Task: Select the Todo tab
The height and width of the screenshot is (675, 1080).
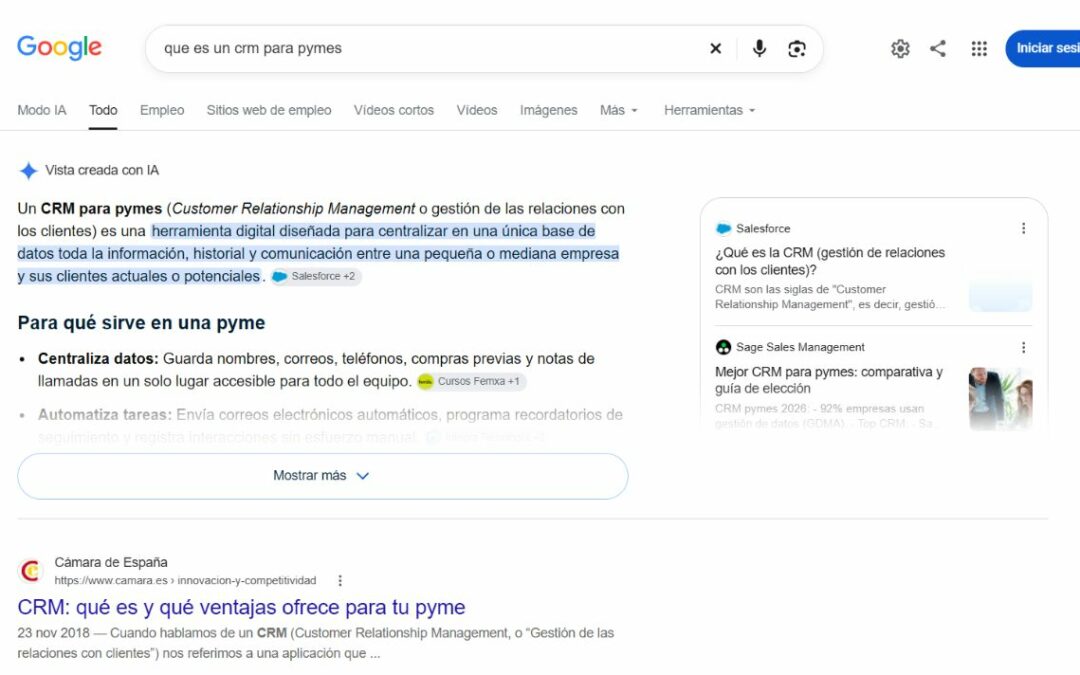Action: [103, 110]
